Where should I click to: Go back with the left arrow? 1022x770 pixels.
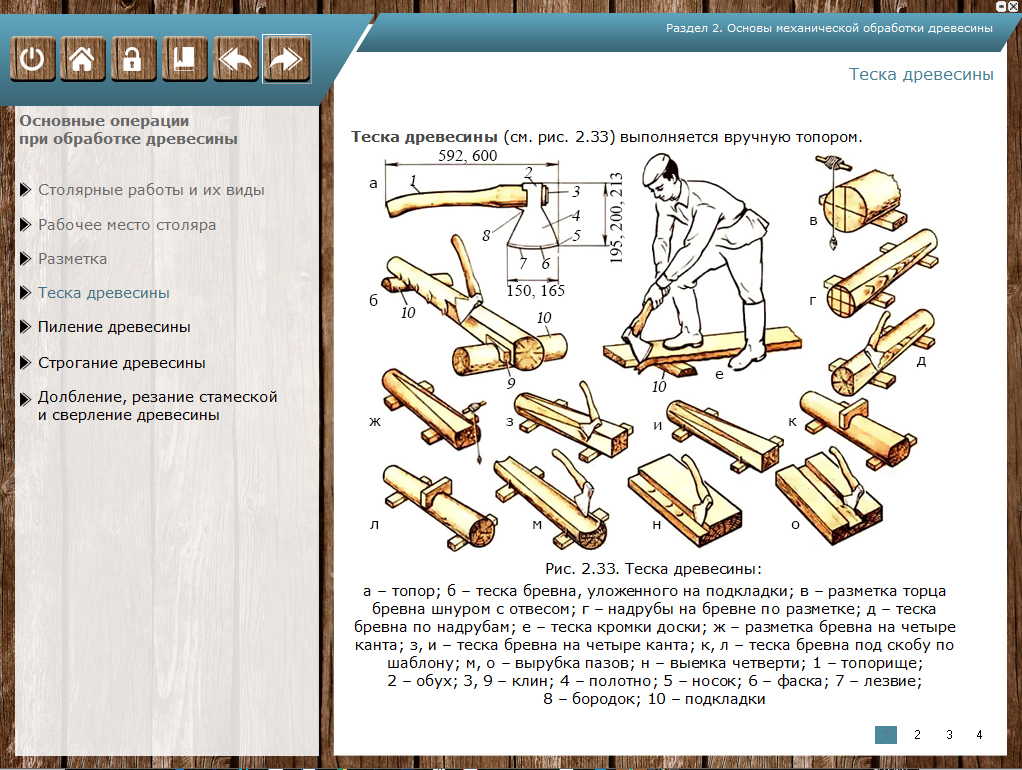tap(235, 59)
